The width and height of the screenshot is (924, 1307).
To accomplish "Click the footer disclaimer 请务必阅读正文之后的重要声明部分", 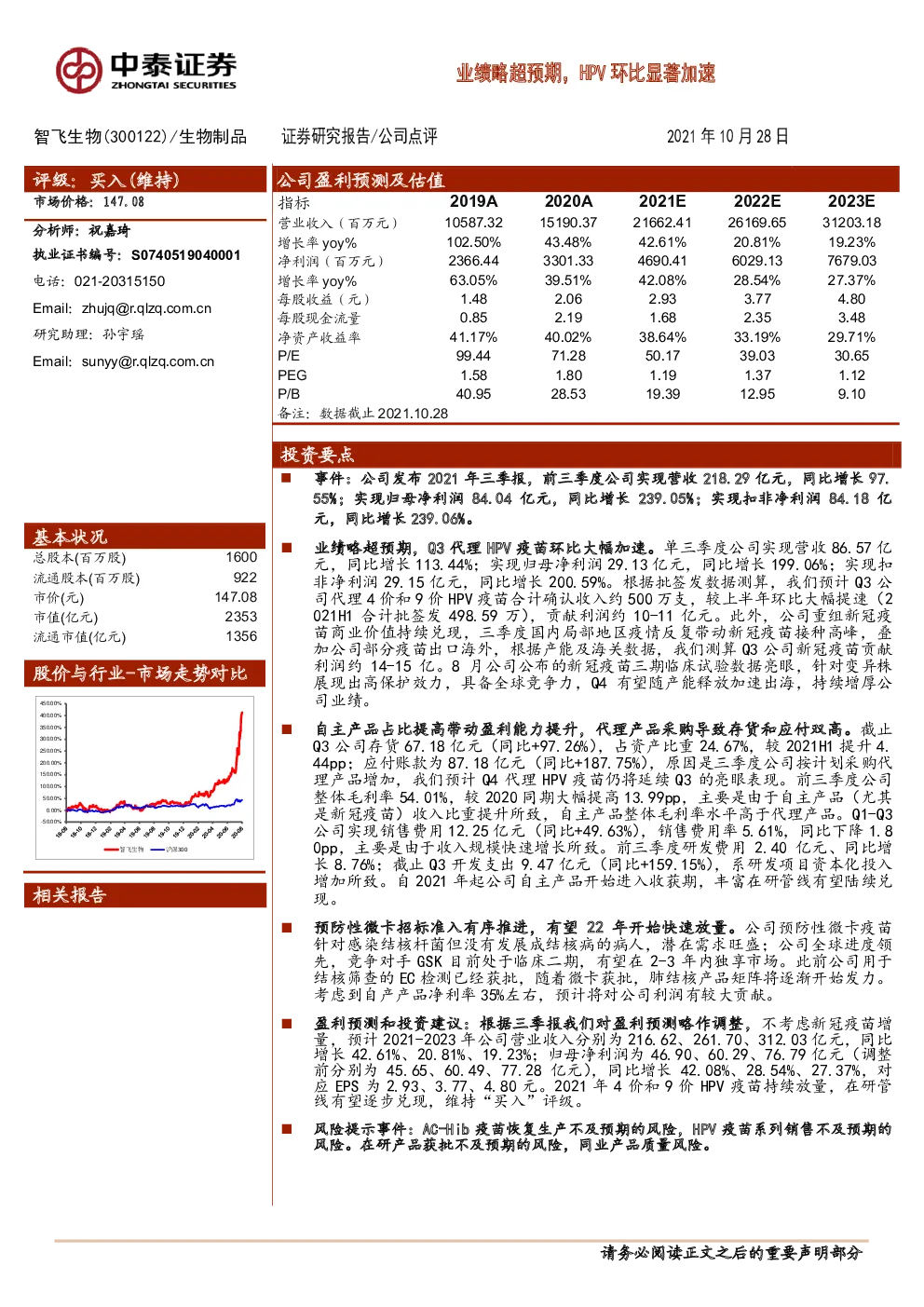I will (x=732, y=1252).
